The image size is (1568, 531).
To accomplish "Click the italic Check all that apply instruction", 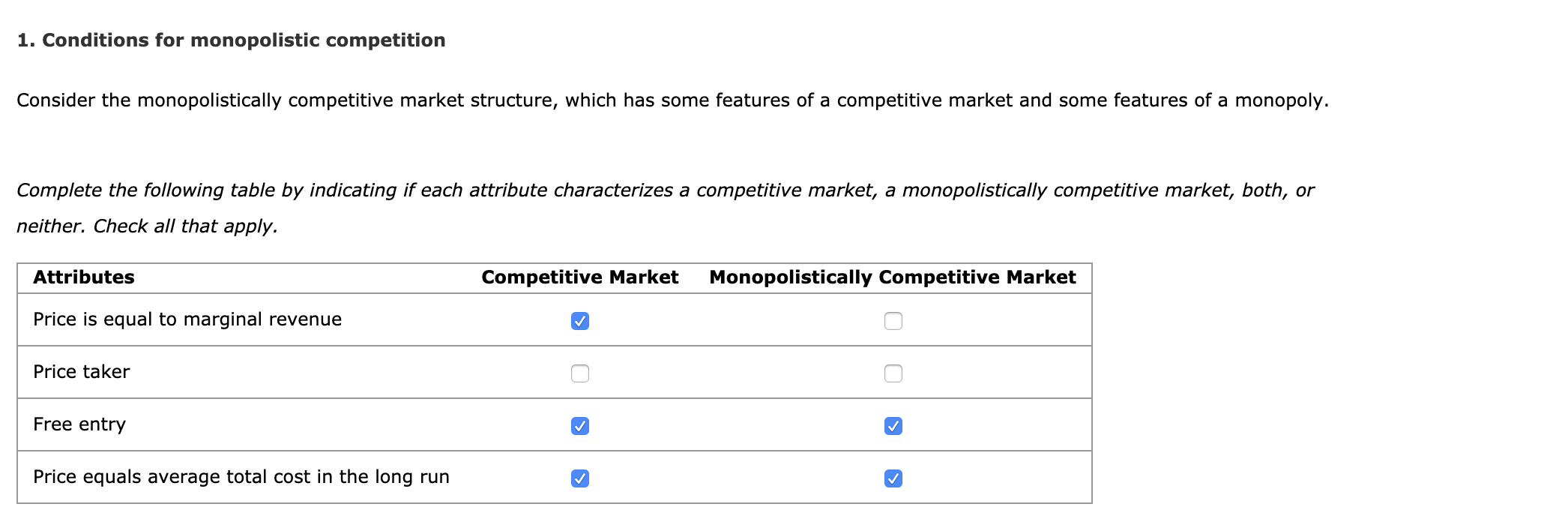I will [148, 225].
